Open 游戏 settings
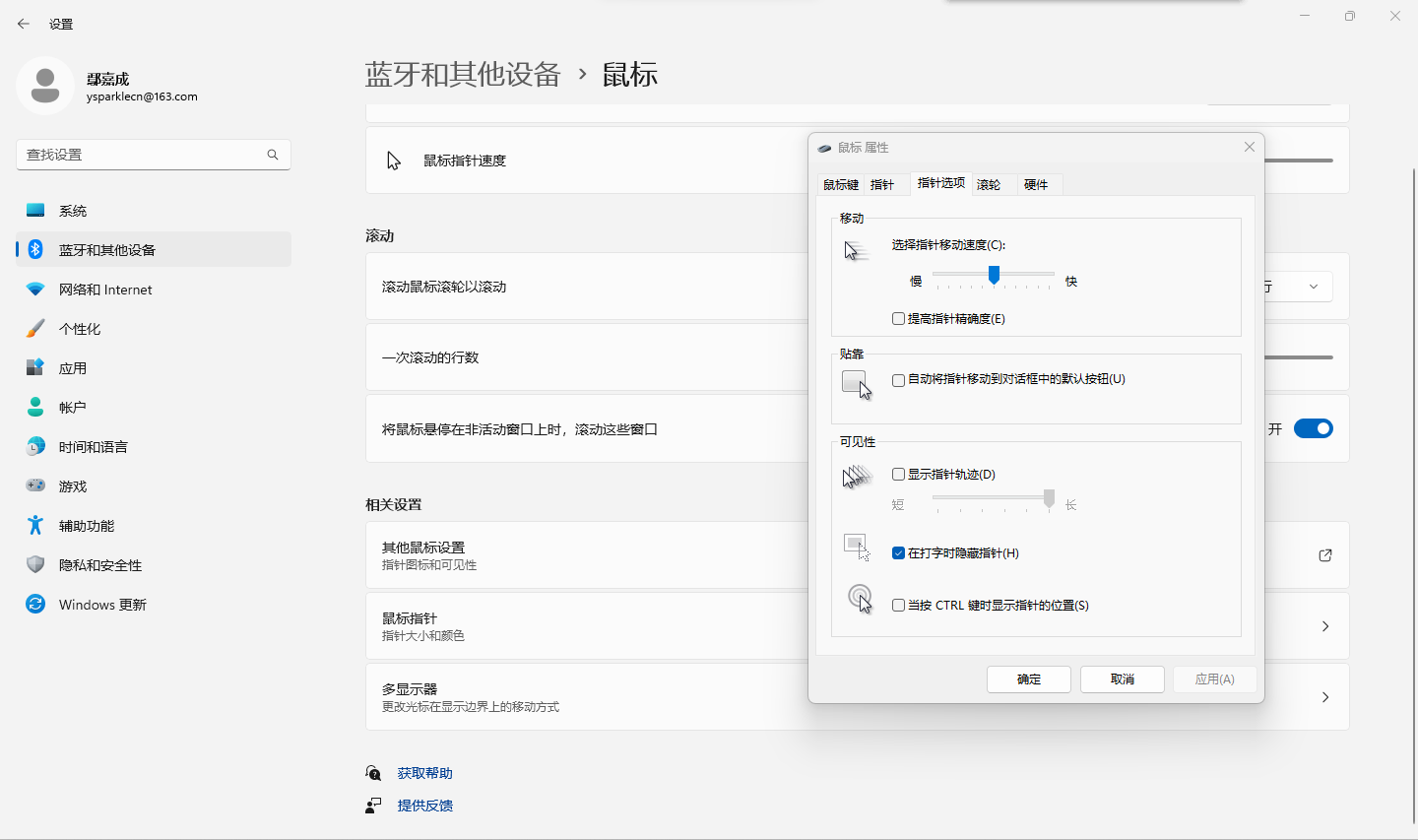This screenshot has height=840, width=1418. point(154,486)
